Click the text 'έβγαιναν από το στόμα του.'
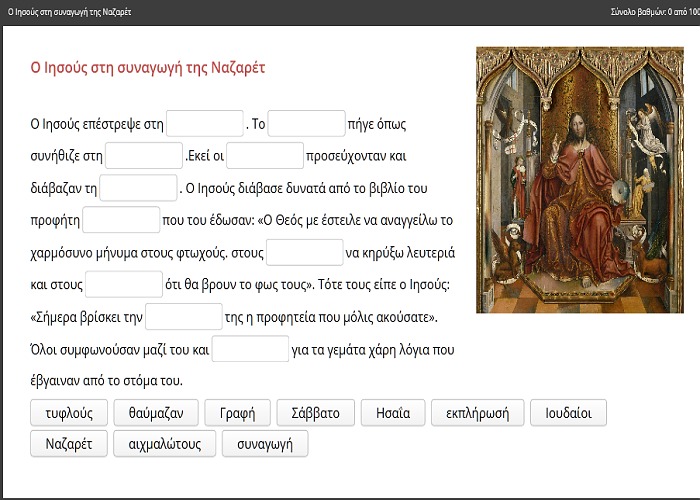The width and height of the screenshot is (700, 500). pyautogui.click(x=106, y=381)
